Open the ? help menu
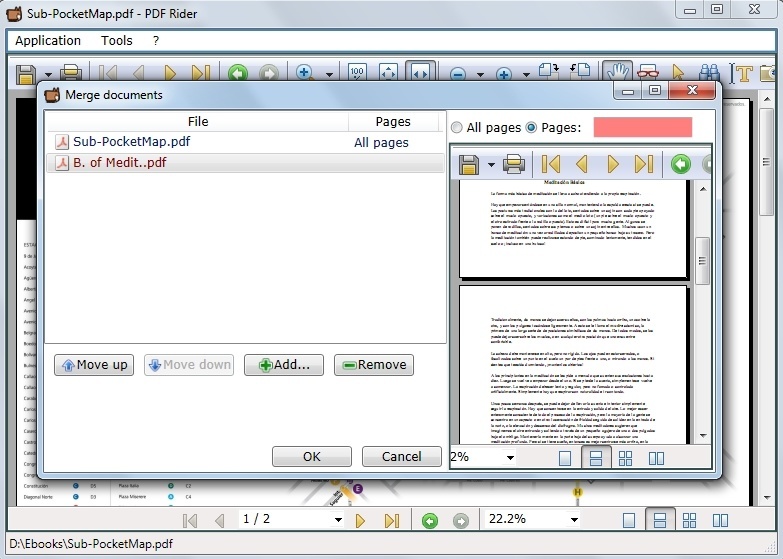783x559 pixels. pyautogui.click(x=156, y=40)
